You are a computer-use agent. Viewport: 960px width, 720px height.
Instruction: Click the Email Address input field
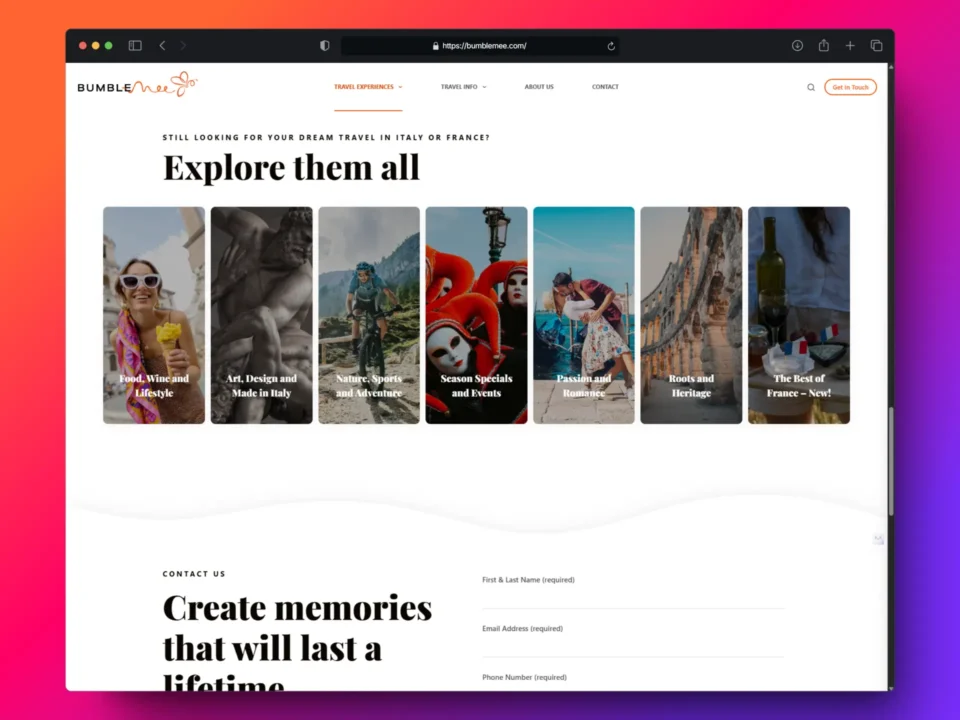click(x=633, y=646)
